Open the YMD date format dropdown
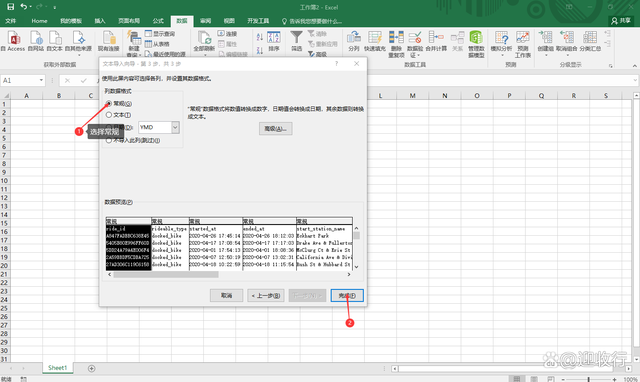Image resolution: width=640 pixels, height=382 pixels. tap(175, 127)
